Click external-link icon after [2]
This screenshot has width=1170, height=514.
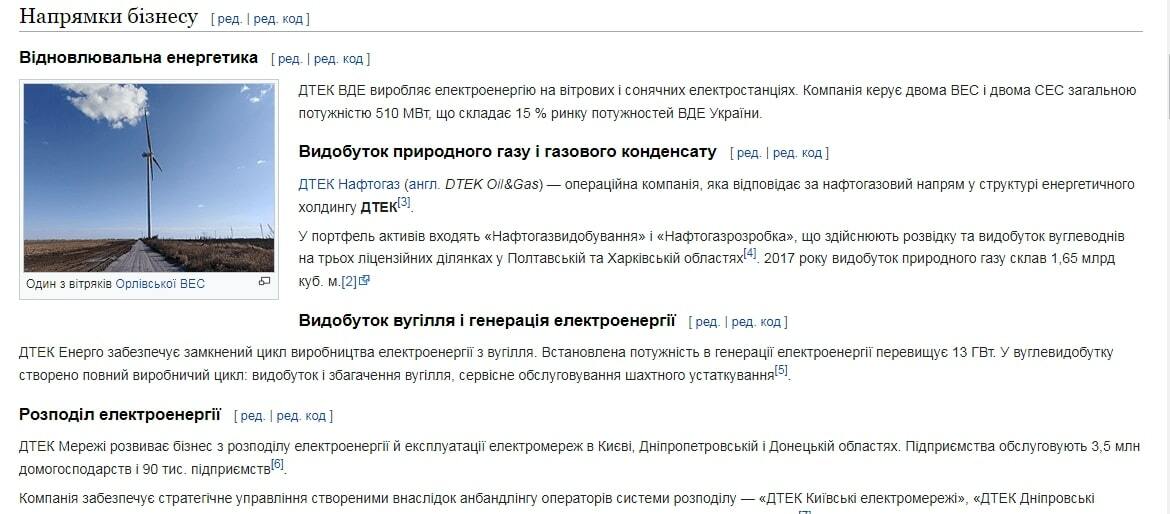click(365, 281)
